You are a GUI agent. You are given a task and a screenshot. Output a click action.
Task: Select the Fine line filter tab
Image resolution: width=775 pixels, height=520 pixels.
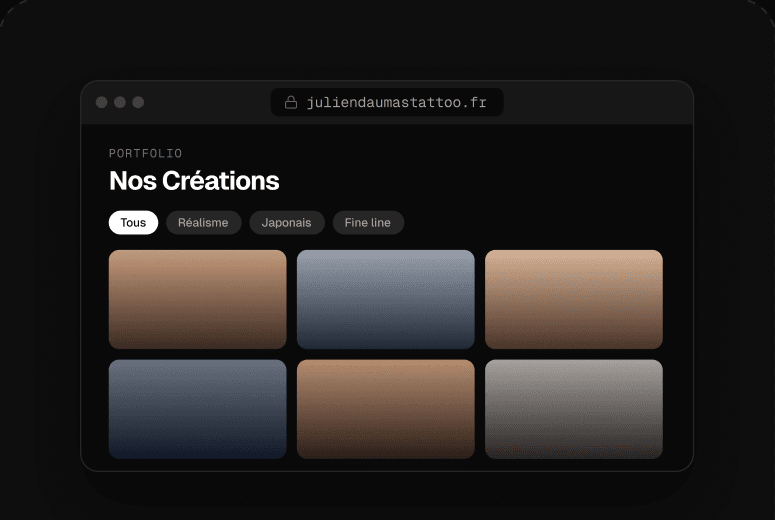368,222
